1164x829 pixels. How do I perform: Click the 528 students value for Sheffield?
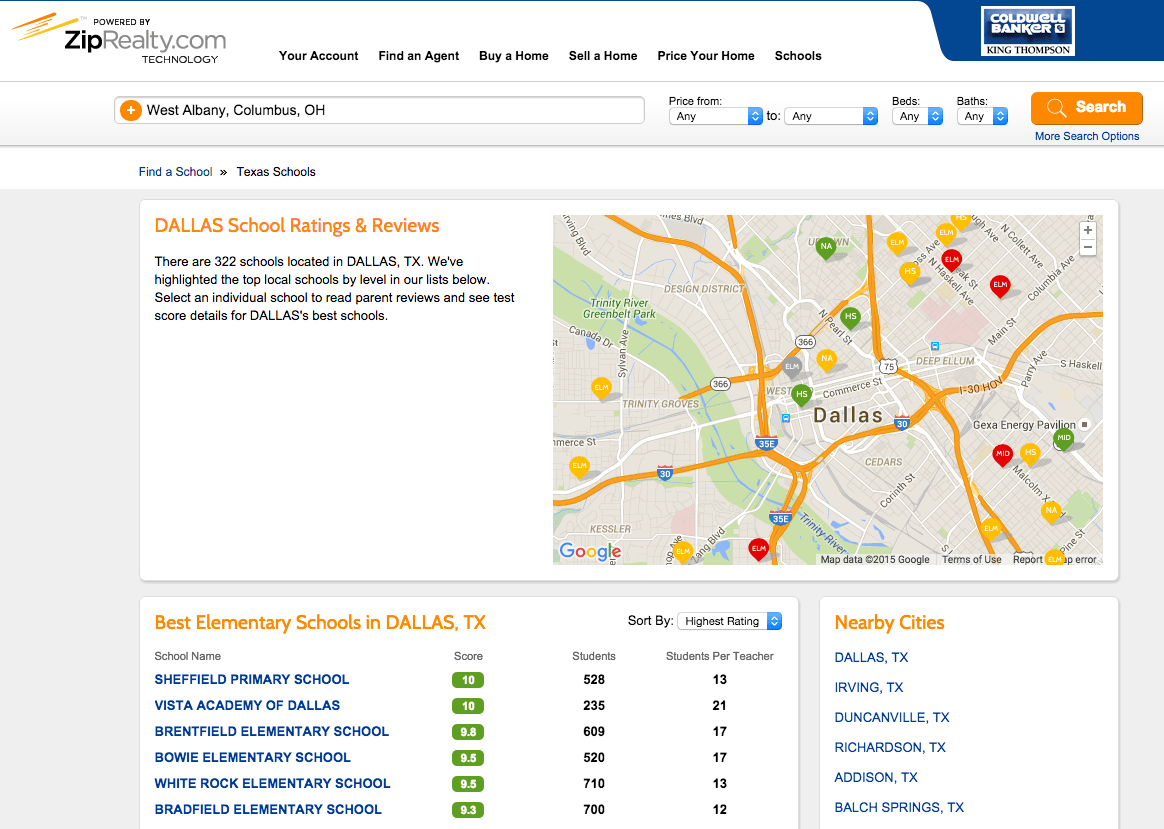pos(594,680)
